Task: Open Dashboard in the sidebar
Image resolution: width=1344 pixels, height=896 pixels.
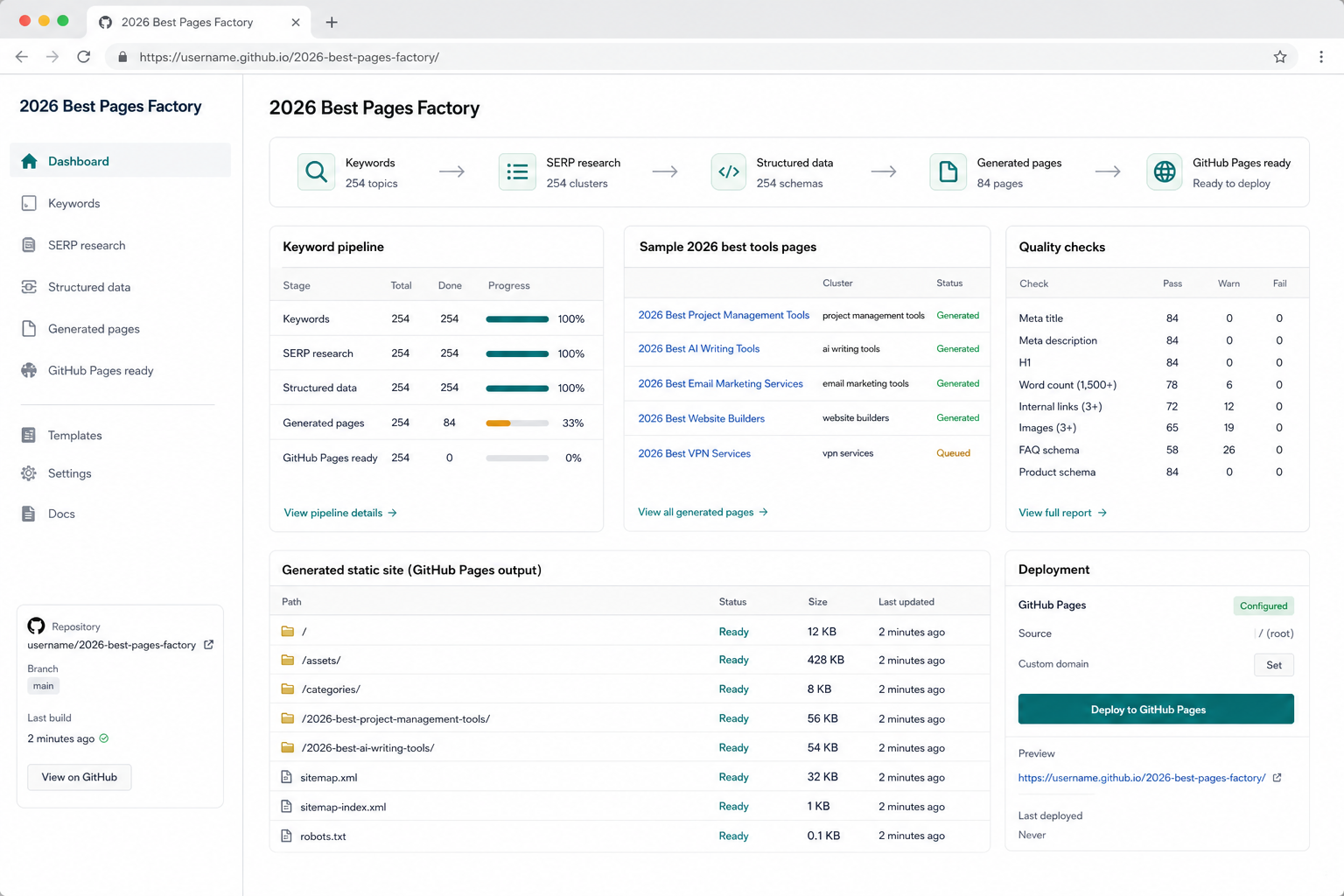Action: point(121,161)
